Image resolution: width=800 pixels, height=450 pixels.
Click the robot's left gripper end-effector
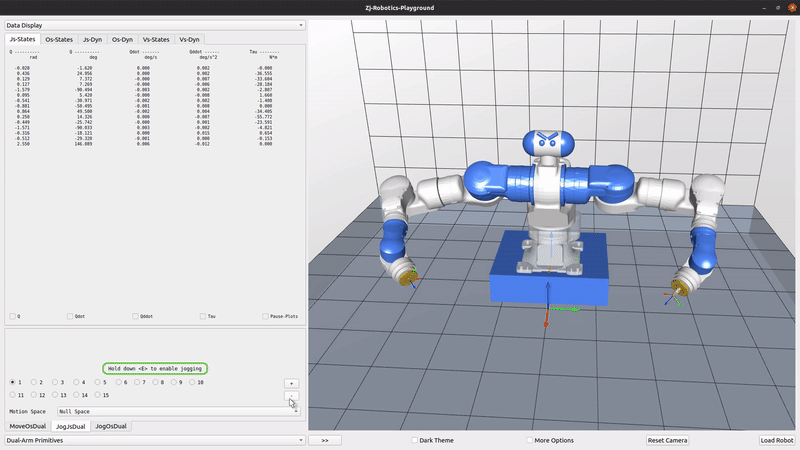click(x=405, y=274)
